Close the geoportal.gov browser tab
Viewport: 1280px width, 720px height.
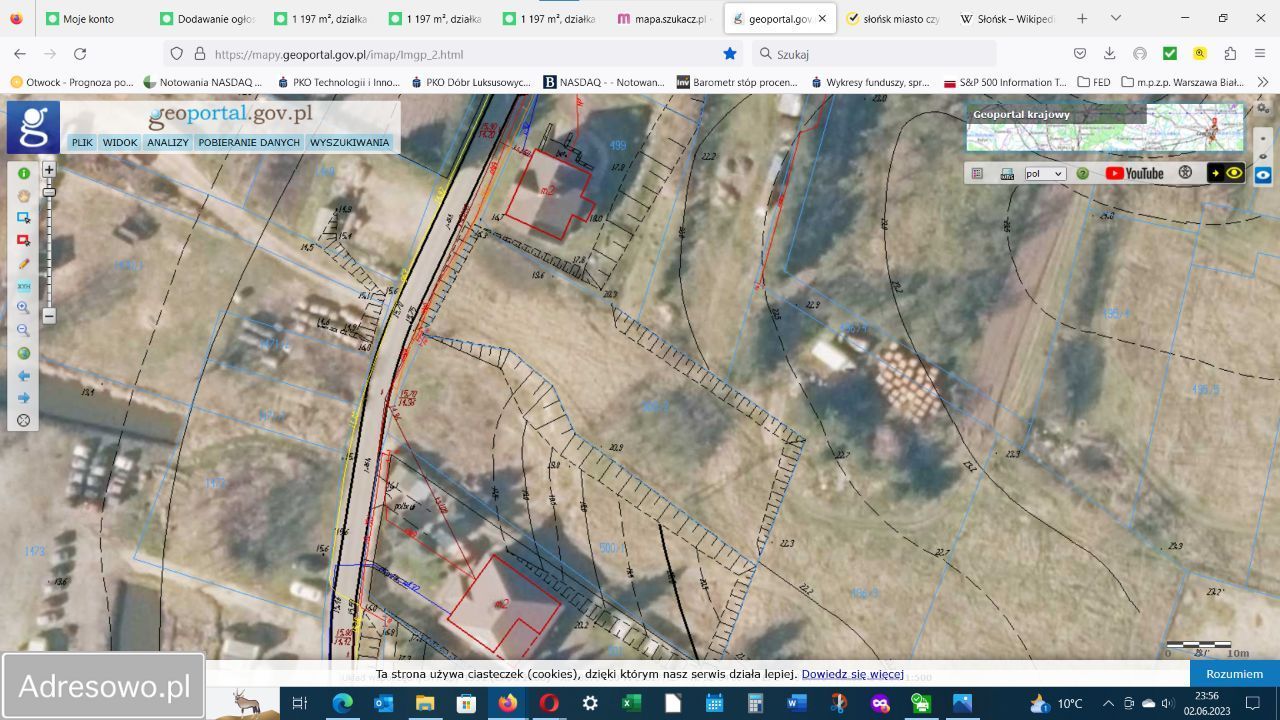[822, 19]
